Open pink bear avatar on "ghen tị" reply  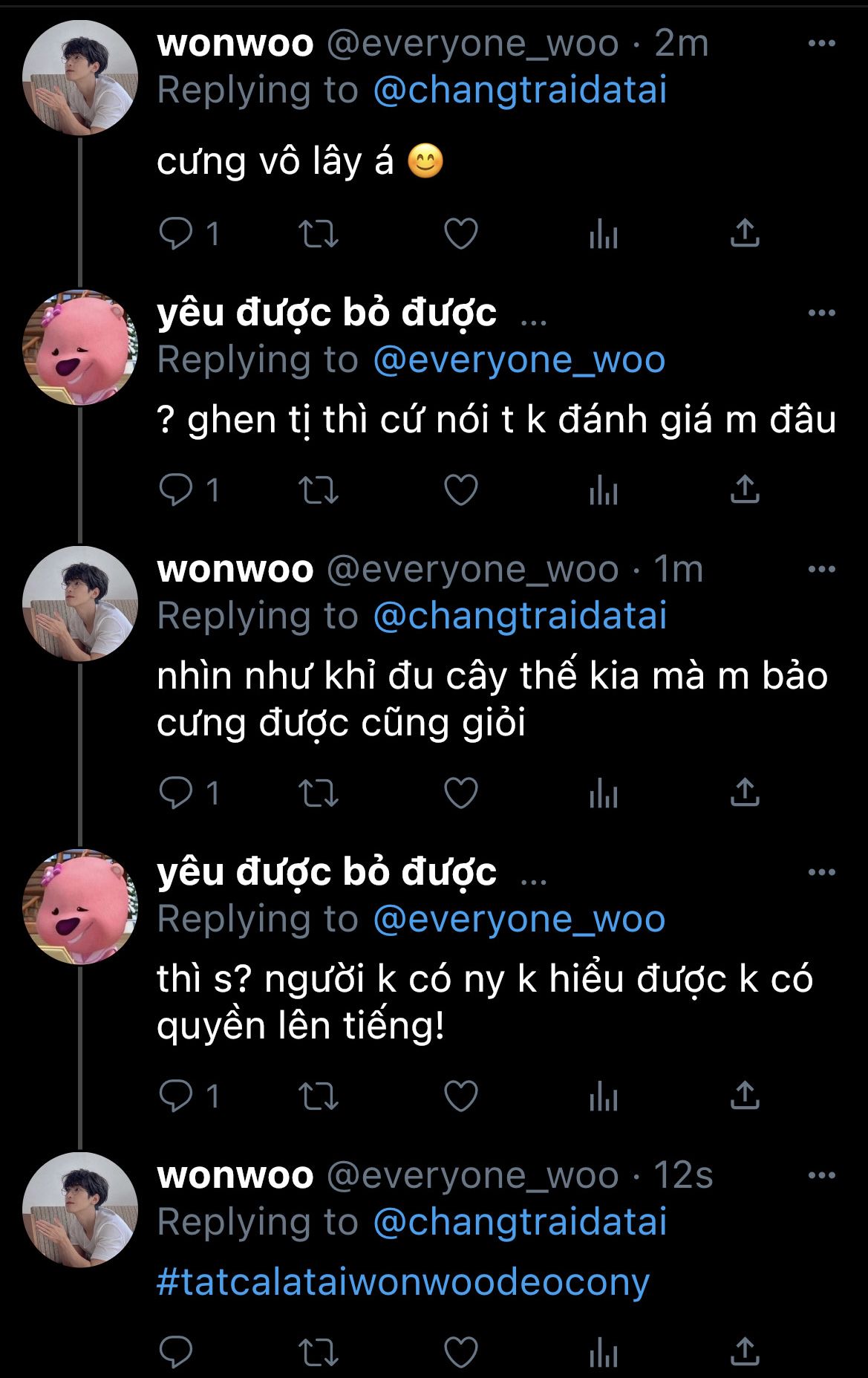[80, 348]
